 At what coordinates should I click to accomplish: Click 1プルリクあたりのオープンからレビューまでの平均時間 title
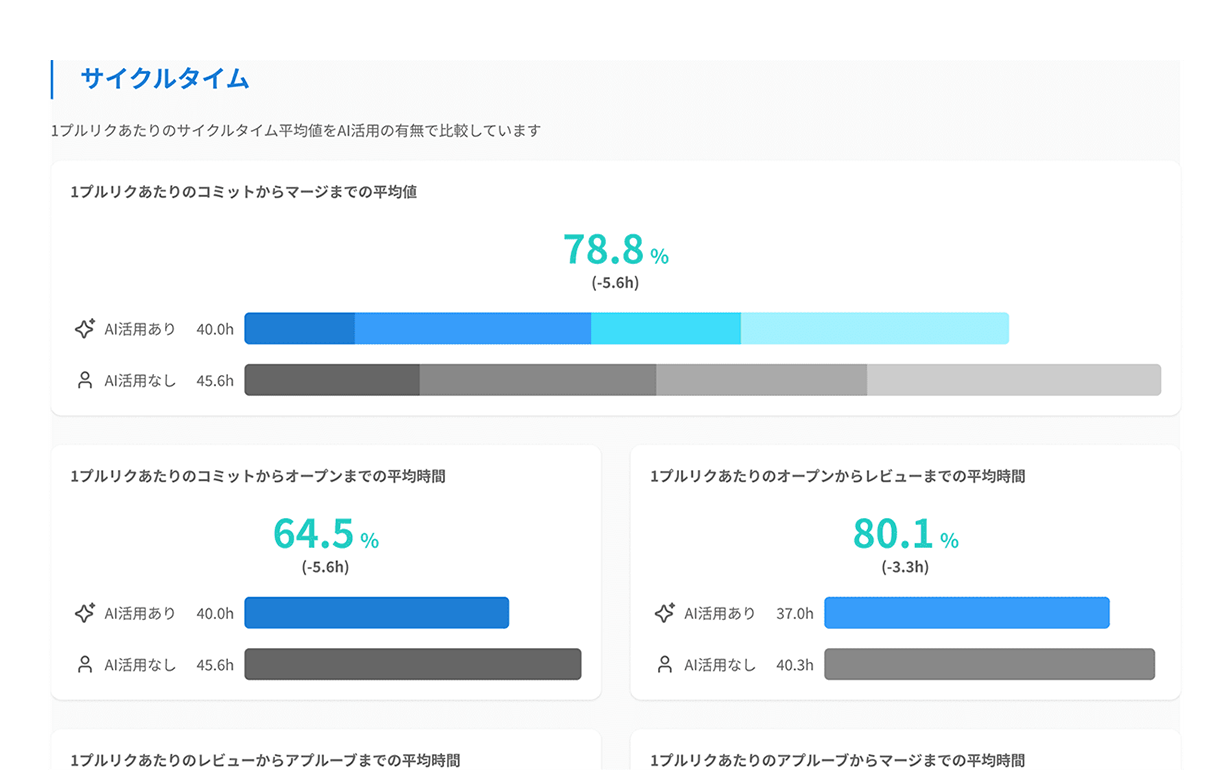click(x=838, y=477)
